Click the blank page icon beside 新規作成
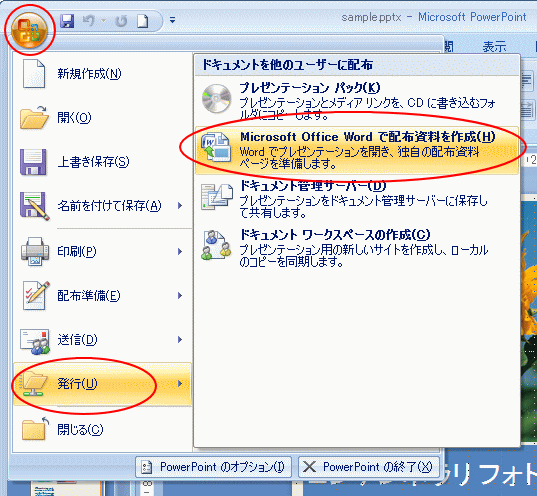The image size is (537, 496). (34, 74)
